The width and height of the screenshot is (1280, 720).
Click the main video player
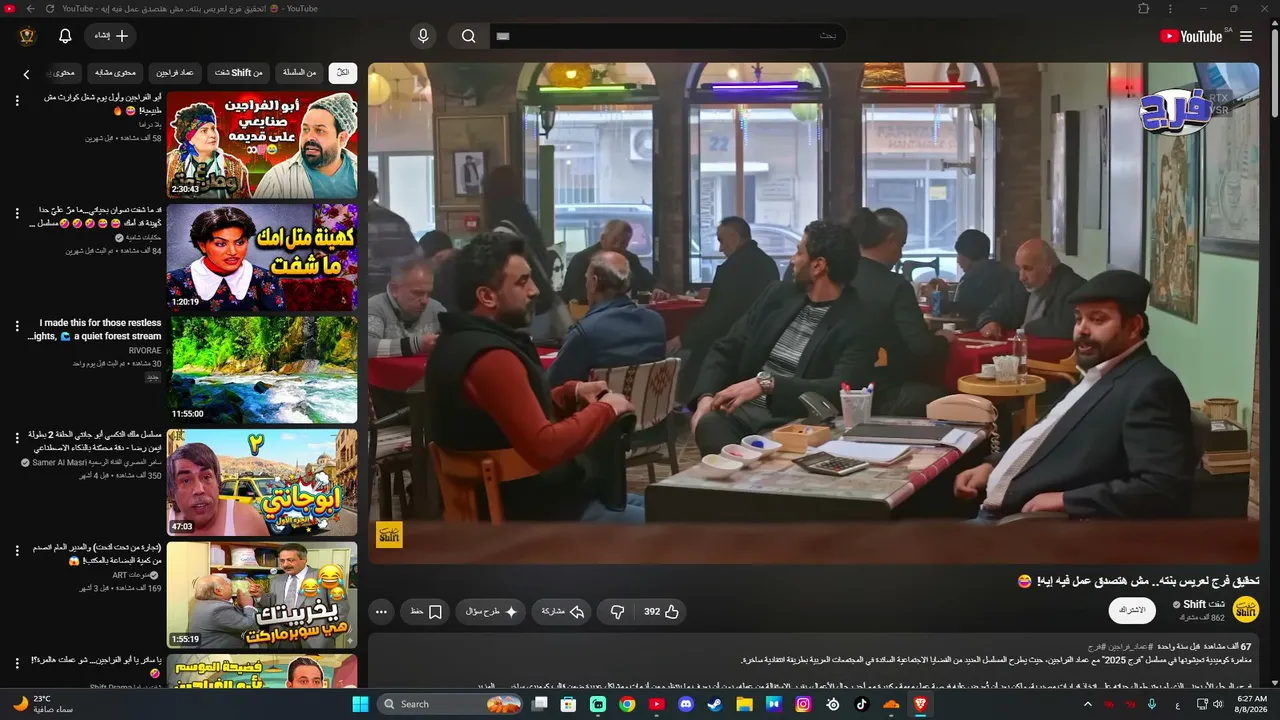tap(813, 313)
